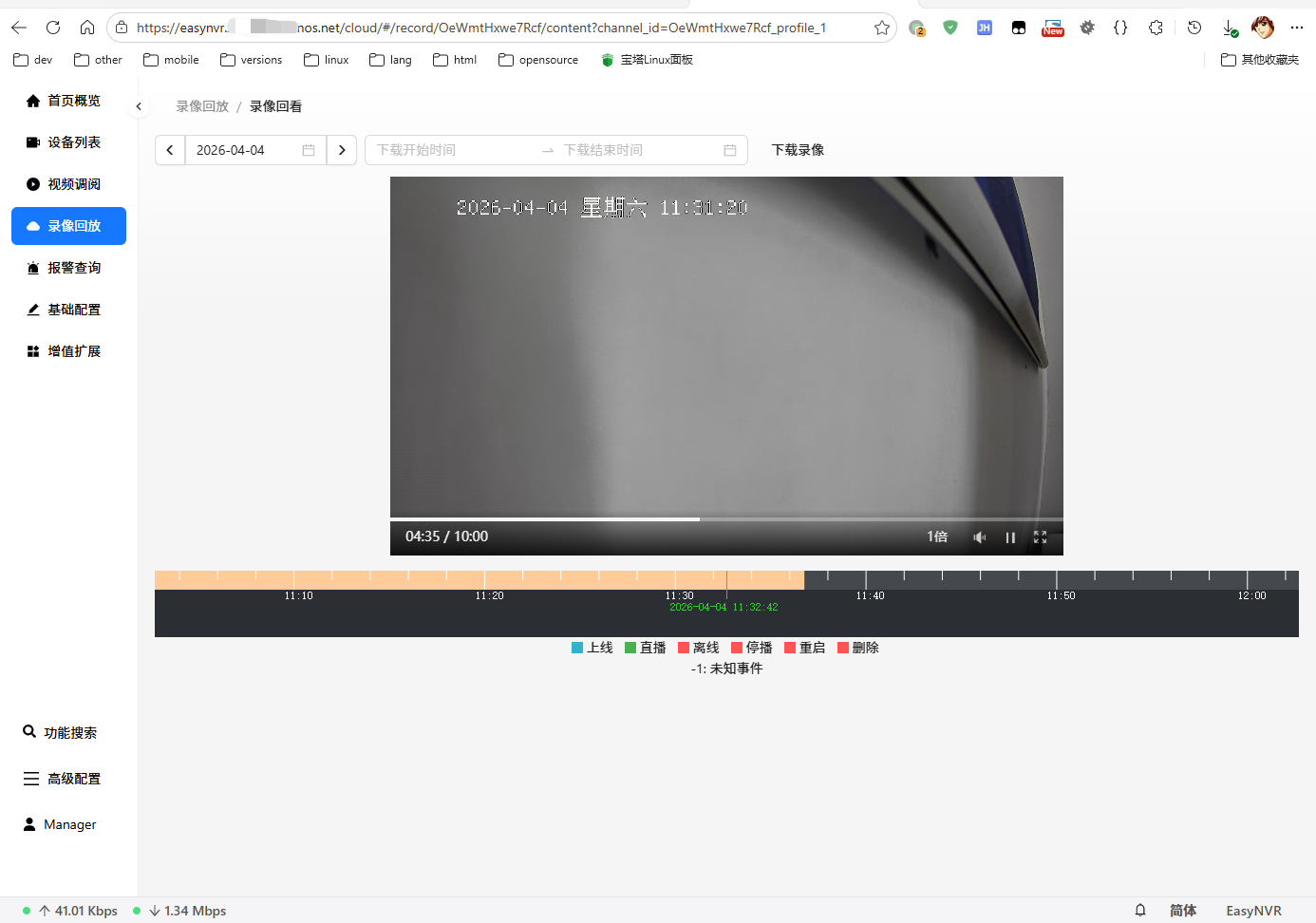Open the dev bookmarks folder
The height and width of the screenshot is (923, 1316).
33,60
